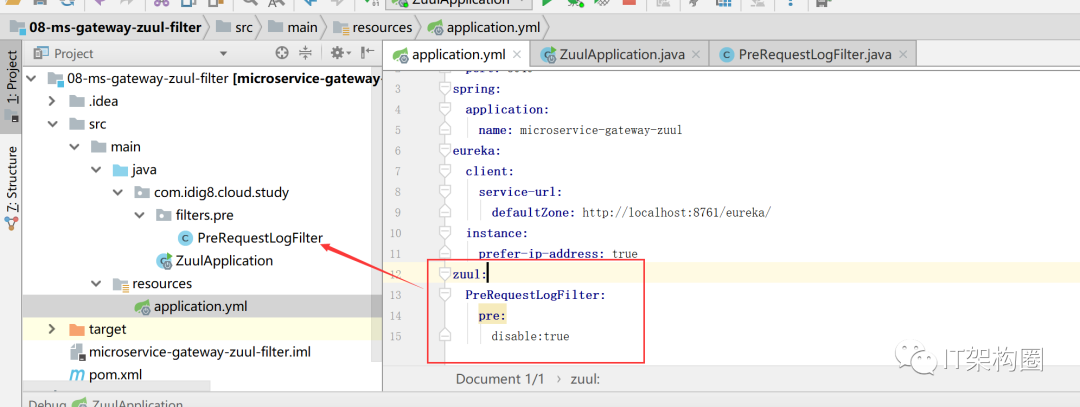The height and width of the screenshot is (407, 1080).
Task: Switch to PreRequestLogFilter.java tab
Action: [x=815, y=54]
